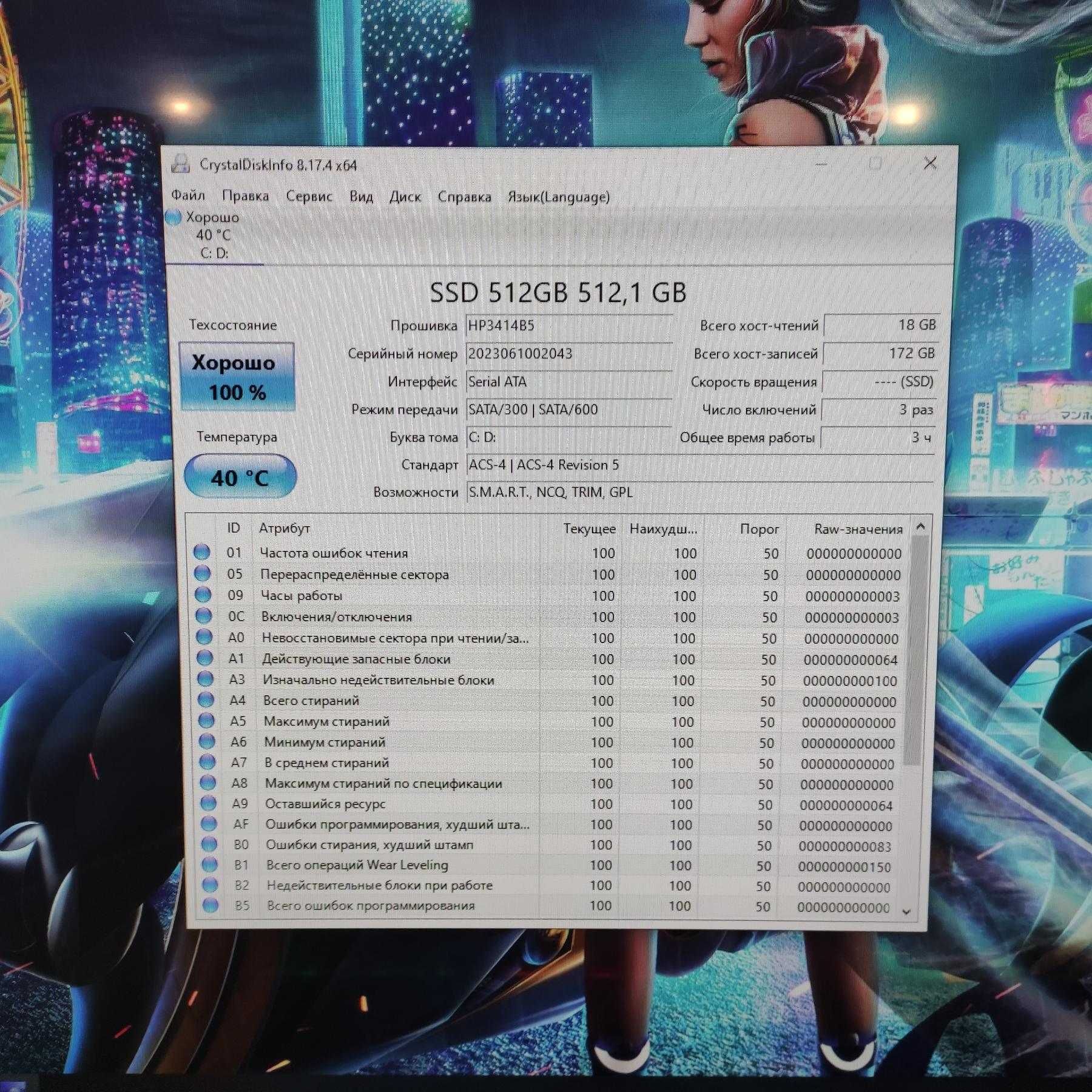The width and height of the screenshot is (1092, 1092).
Task: Click the status icon for attribute 0C
Action: coord(203,616)
